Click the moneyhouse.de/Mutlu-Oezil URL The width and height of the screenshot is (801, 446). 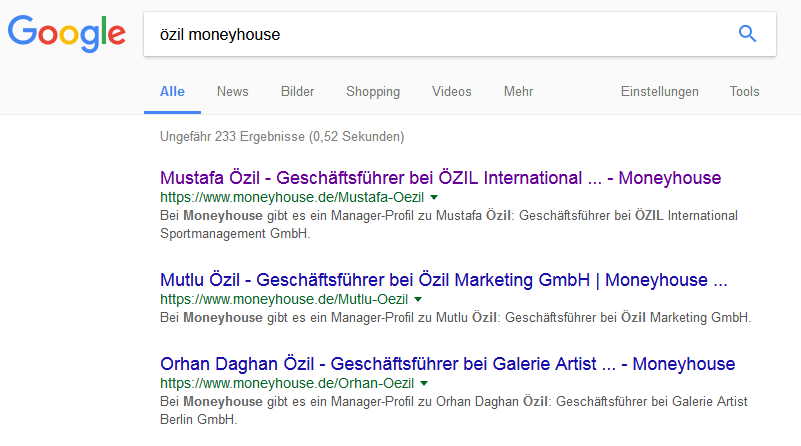tap(284, 299)
